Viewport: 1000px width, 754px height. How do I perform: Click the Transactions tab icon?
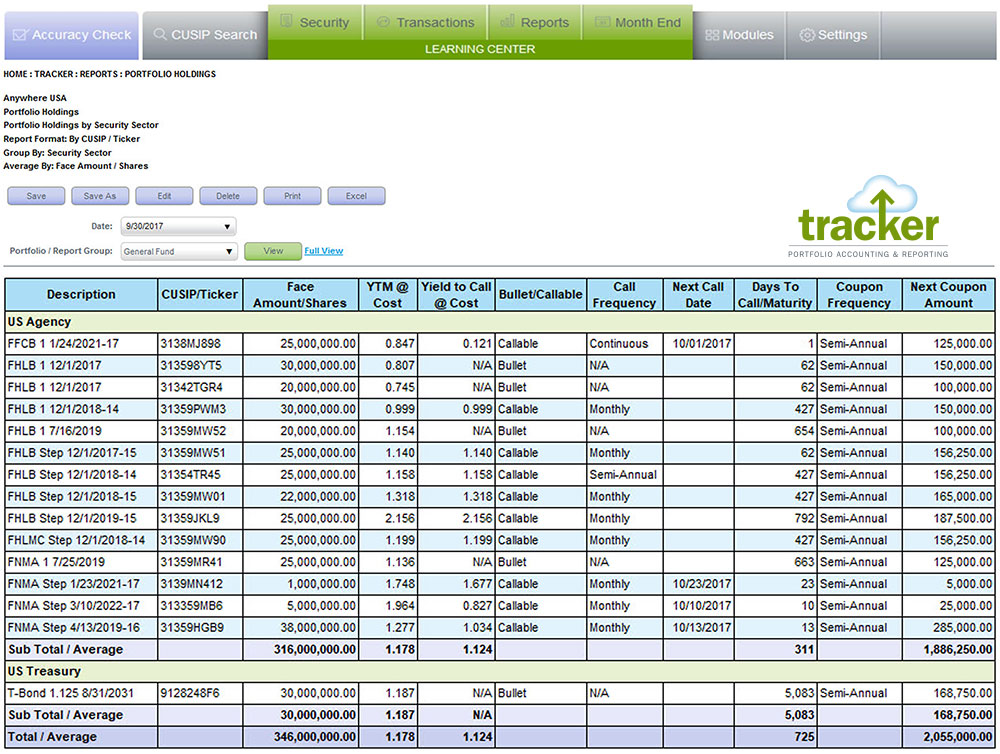(382, 22)
